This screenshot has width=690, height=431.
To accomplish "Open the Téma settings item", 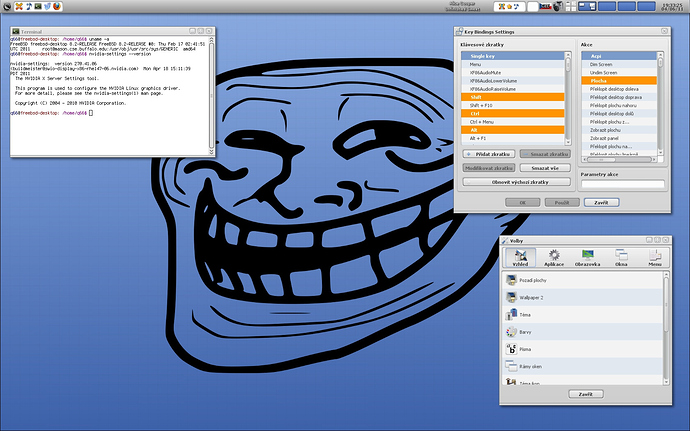I will [x=525, y=315].
